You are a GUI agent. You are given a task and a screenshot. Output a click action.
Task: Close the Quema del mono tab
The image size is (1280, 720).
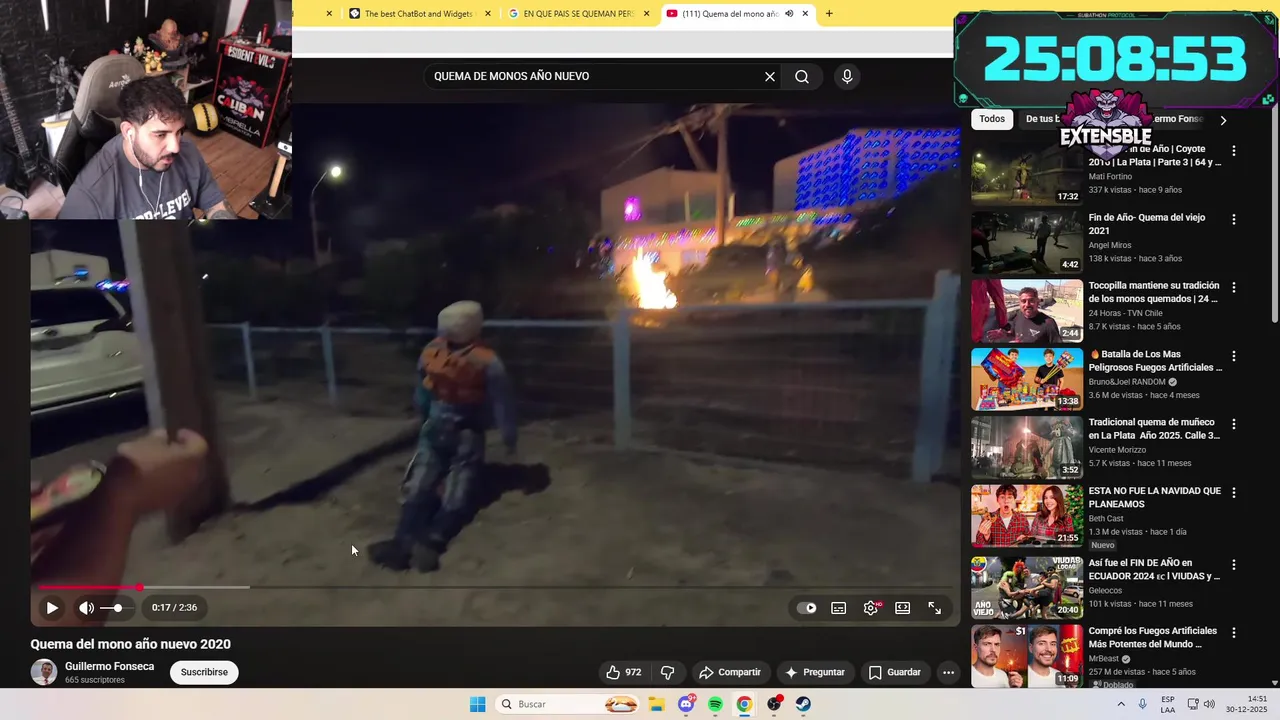(805, 14)
